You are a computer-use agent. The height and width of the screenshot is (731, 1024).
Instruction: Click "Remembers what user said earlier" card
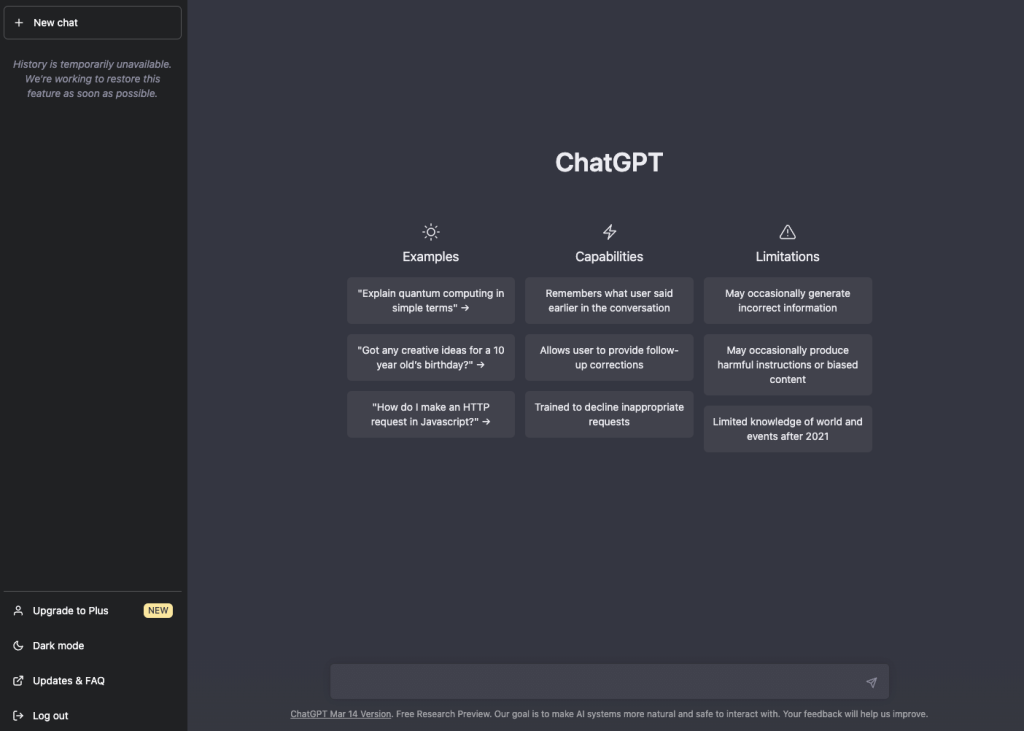(x=609, y=301)
